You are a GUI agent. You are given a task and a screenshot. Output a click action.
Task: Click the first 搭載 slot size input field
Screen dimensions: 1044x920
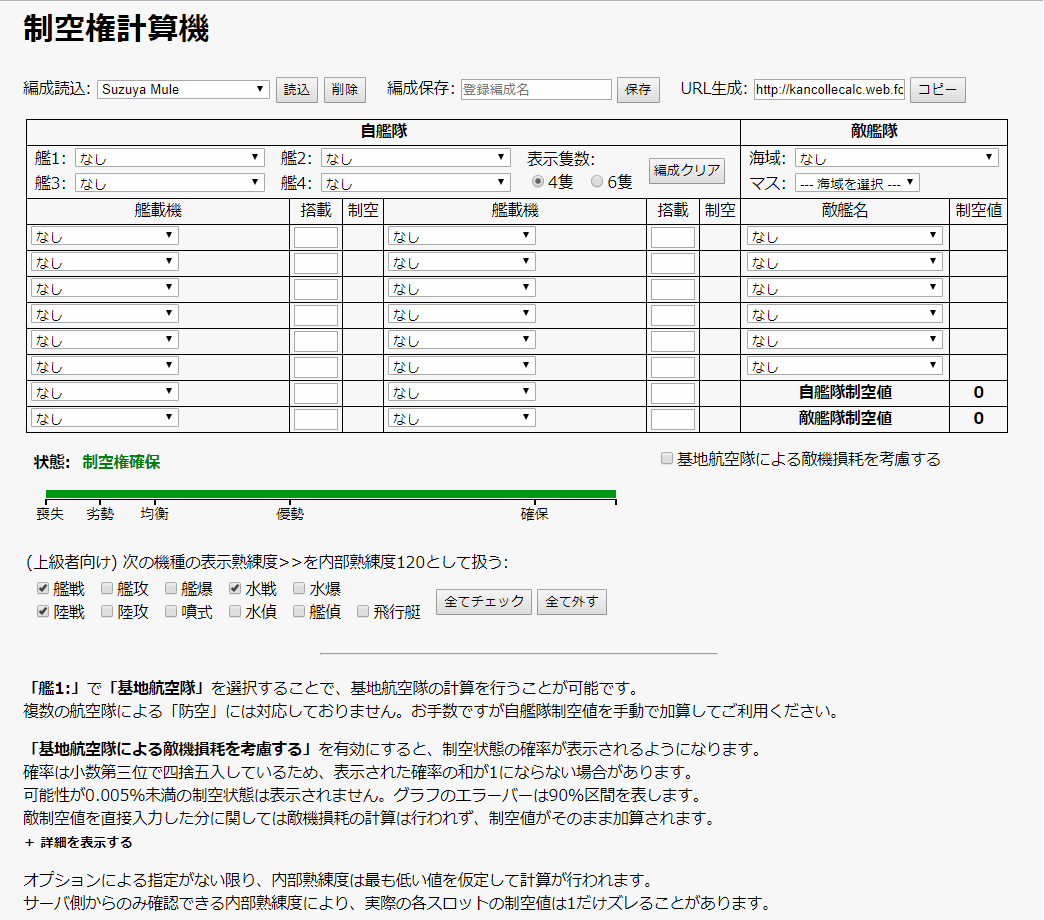[x=315, y=236]
